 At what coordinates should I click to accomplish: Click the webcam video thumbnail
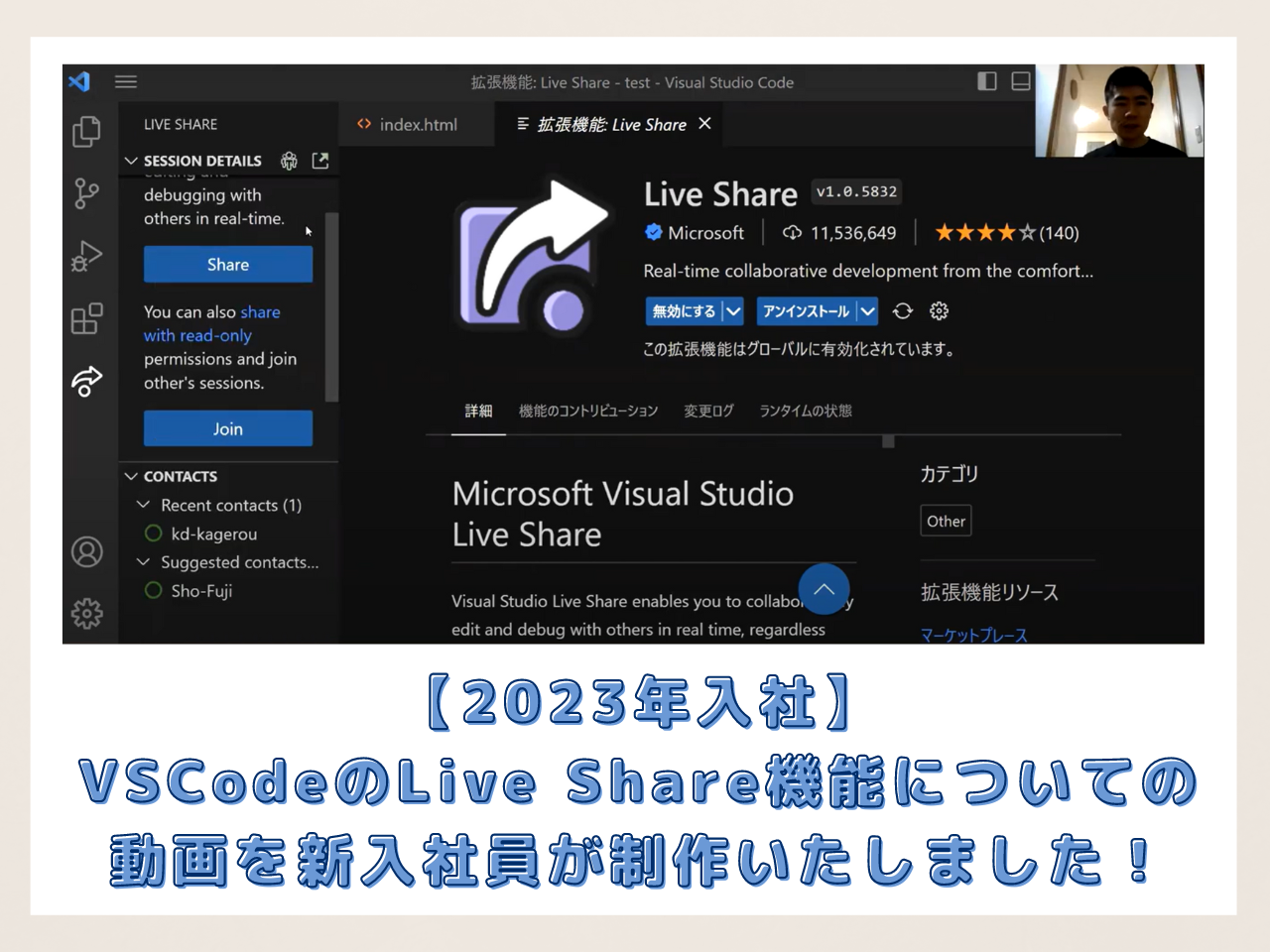[x=1119, y=111]
